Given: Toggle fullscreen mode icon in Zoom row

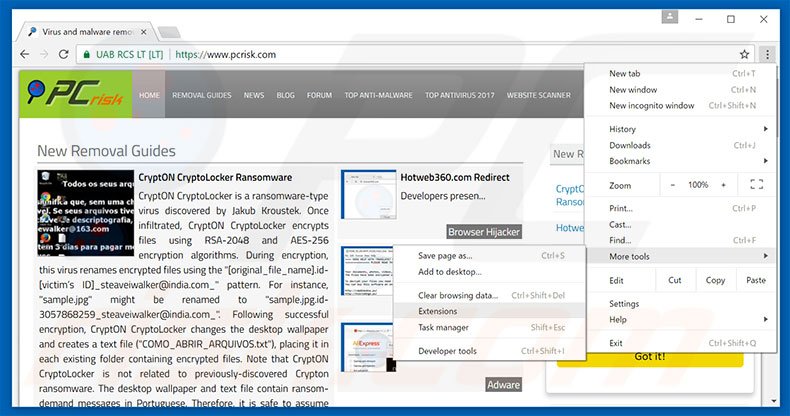Looking at the screenshot, I should point(756,185).
